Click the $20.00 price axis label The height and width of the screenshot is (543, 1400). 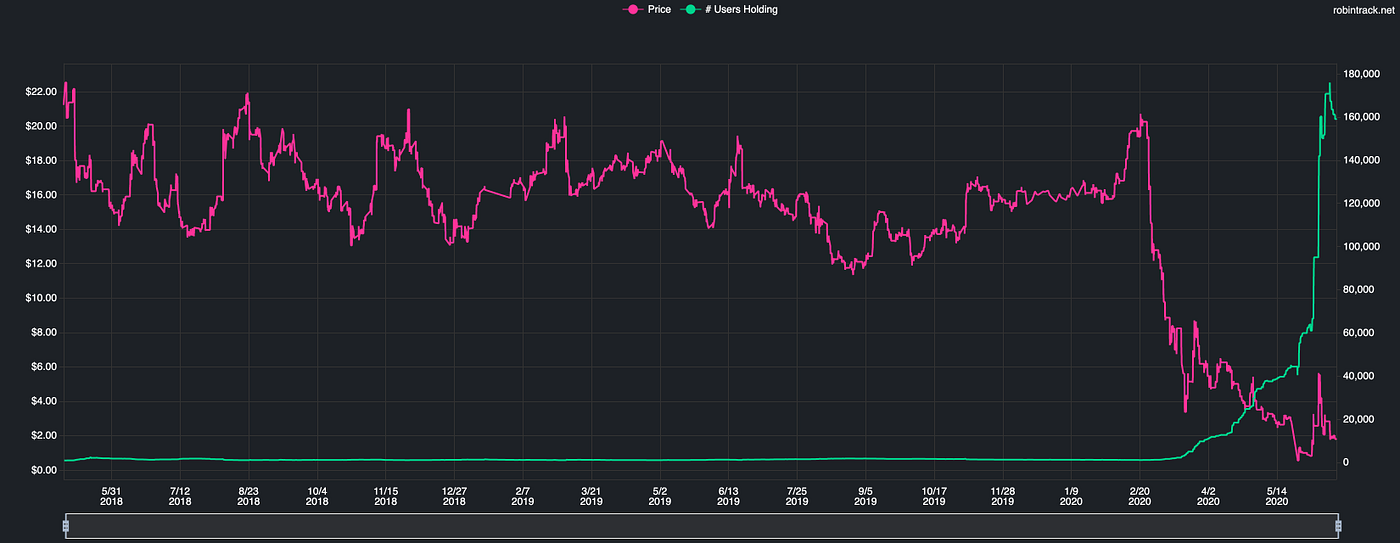[x=39, y=126]
